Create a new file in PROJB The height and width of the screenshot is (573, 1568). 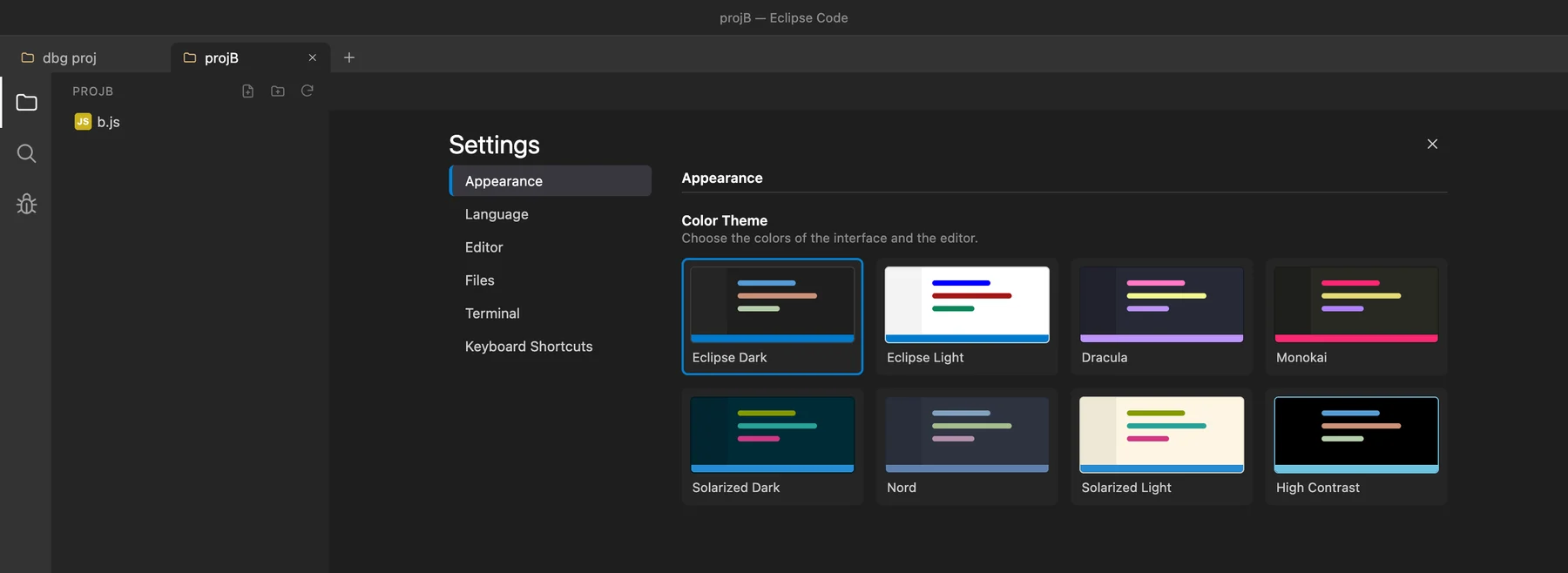tap(248, 91)
